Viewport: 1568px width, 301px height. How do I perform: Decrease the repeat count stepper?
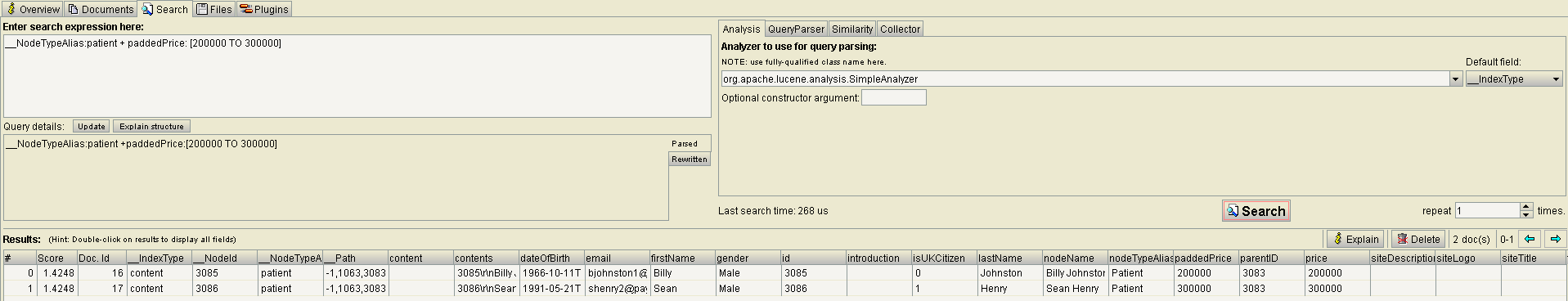tap(1526, 214)
